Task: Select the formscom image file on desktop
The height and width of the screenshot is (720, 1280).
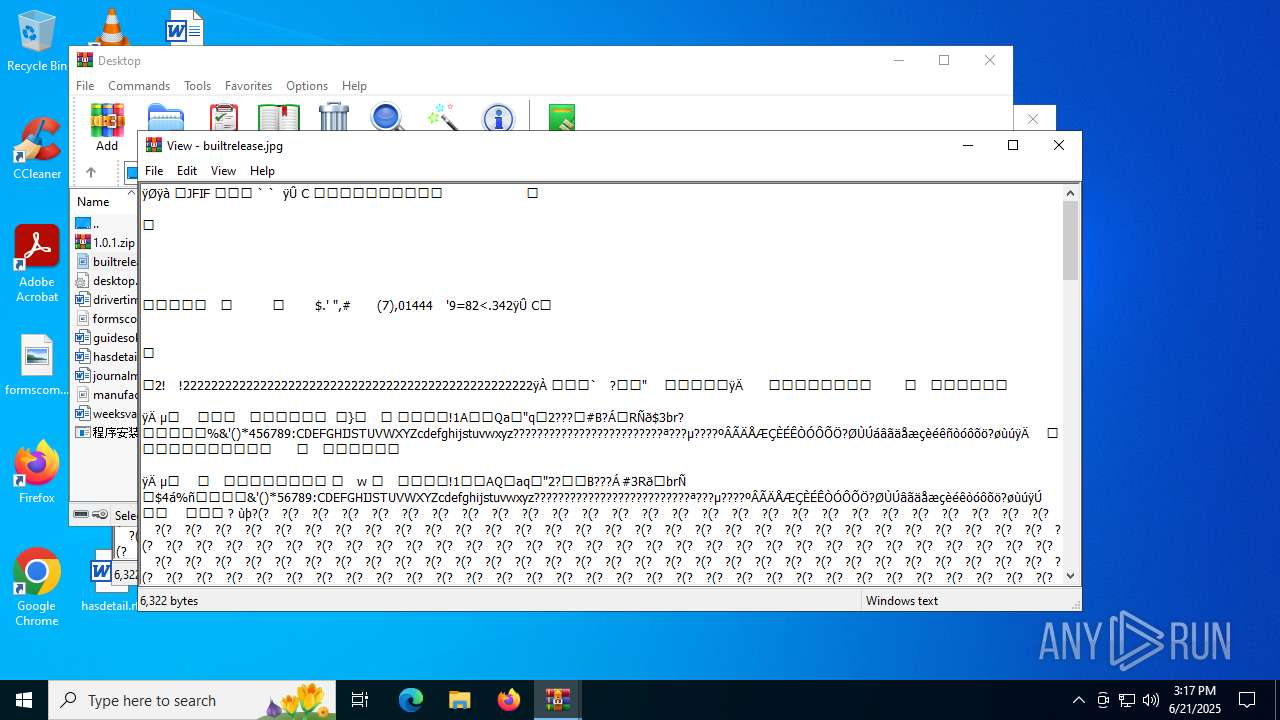Action: (37, 366)
